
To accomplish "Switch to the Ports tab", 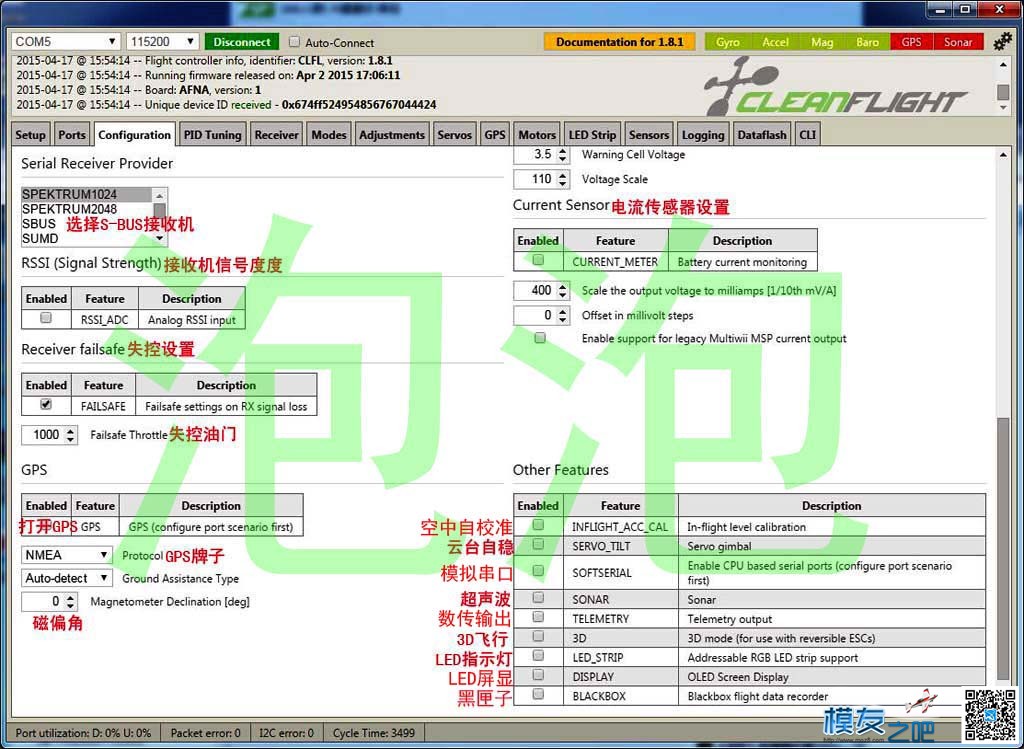I will 72,135.
